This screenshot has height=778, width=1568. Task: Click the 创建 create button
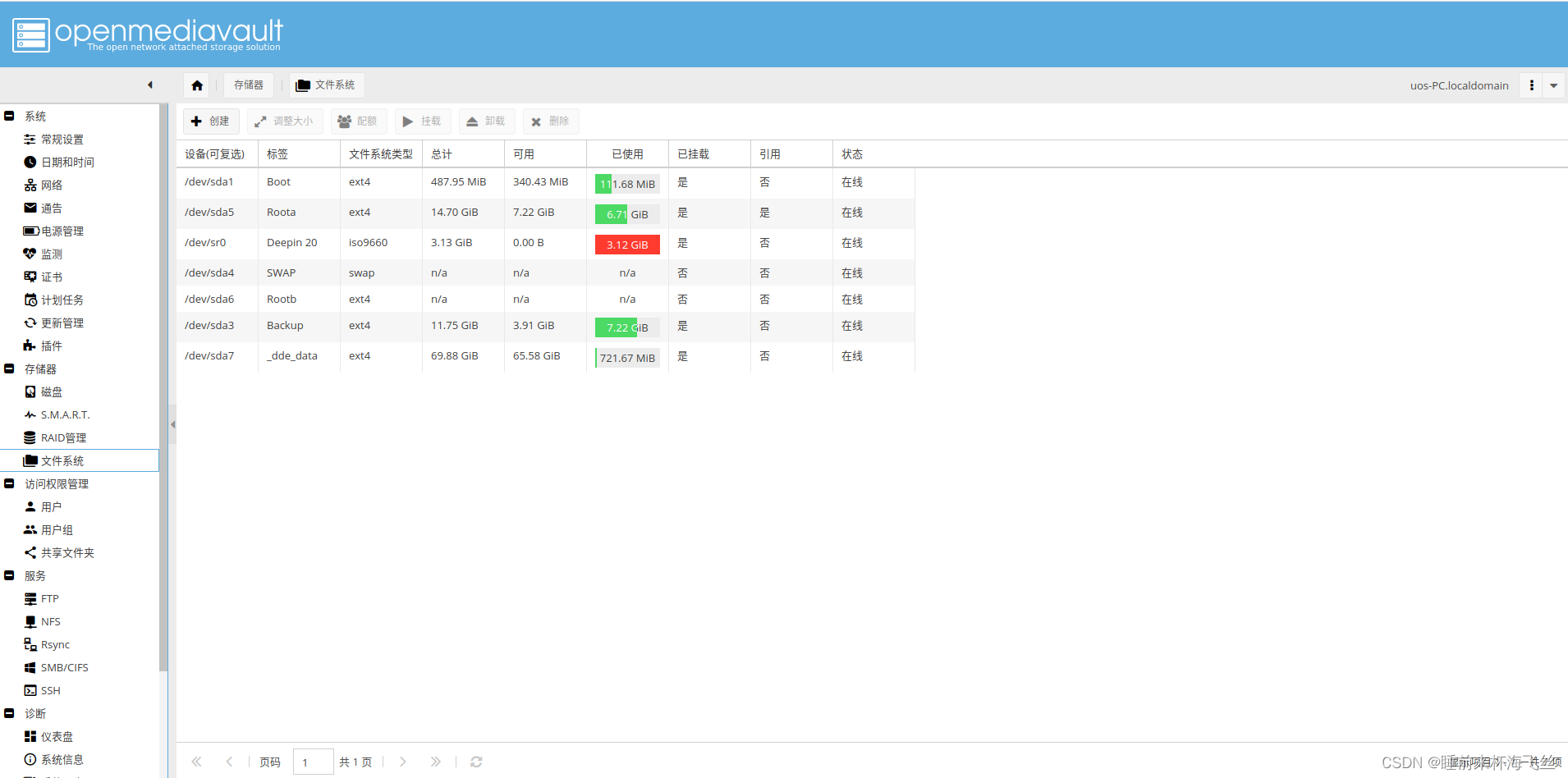pyautogui.click(x=211, y=121)
